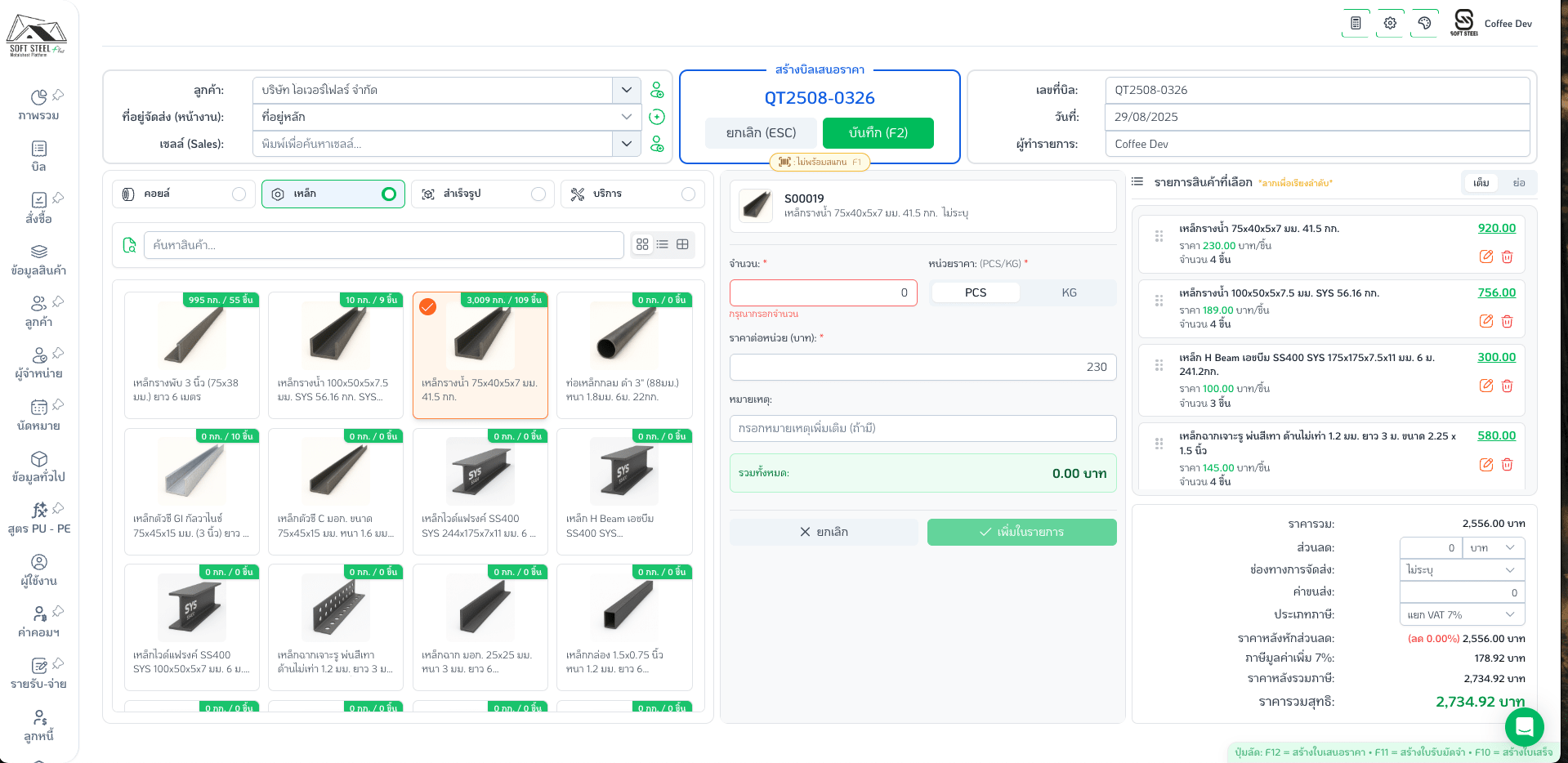
Task: Open ลูกหนี้ debtors section in sidebar
Action: pyautogui.click(x=38, y=726)
